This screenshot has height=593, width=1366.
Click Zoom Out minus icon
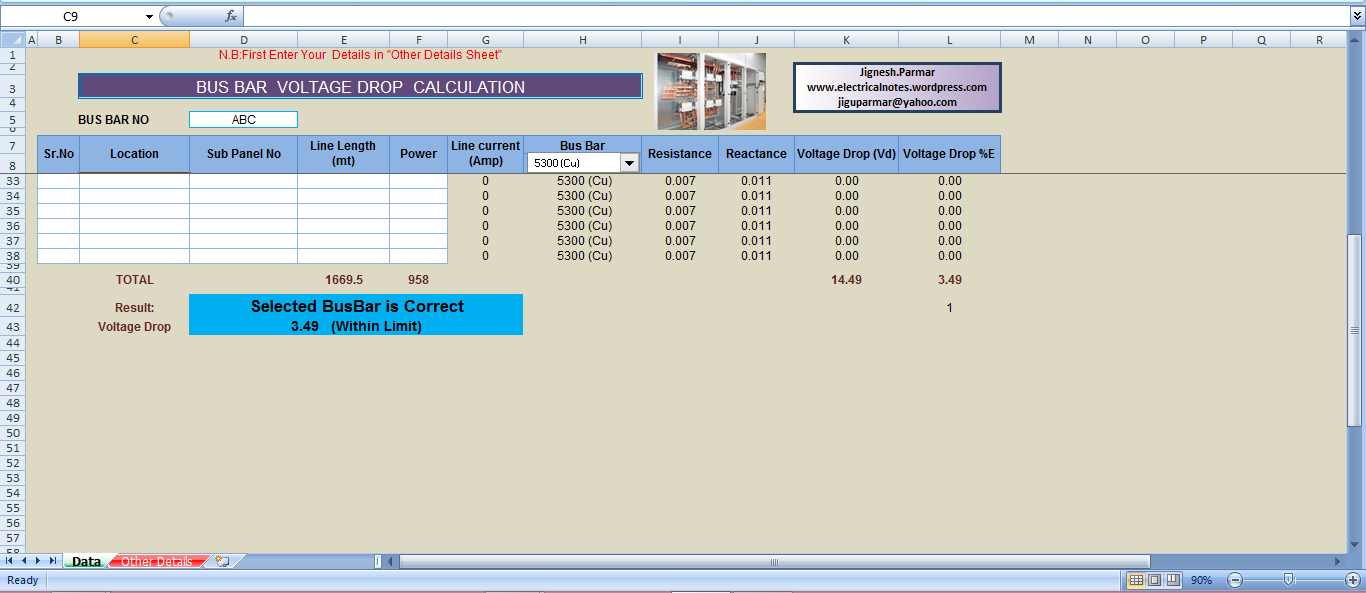pos(1234,580)
